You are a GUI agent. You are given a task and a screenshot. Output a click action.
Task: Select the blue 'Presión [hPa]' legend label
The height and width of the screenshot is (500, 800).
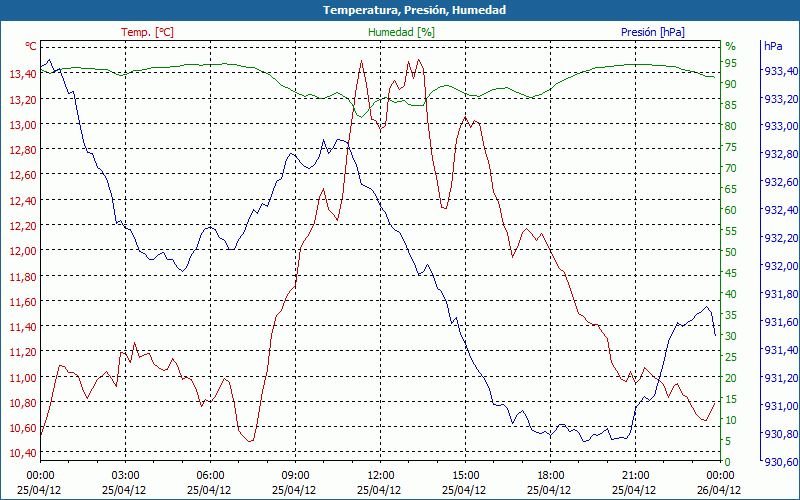[653, 32]
